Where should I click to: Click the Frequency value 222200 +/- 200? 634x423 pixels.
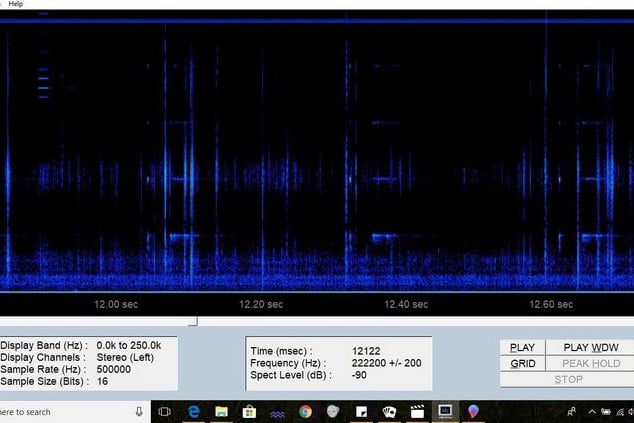point(386,363)
